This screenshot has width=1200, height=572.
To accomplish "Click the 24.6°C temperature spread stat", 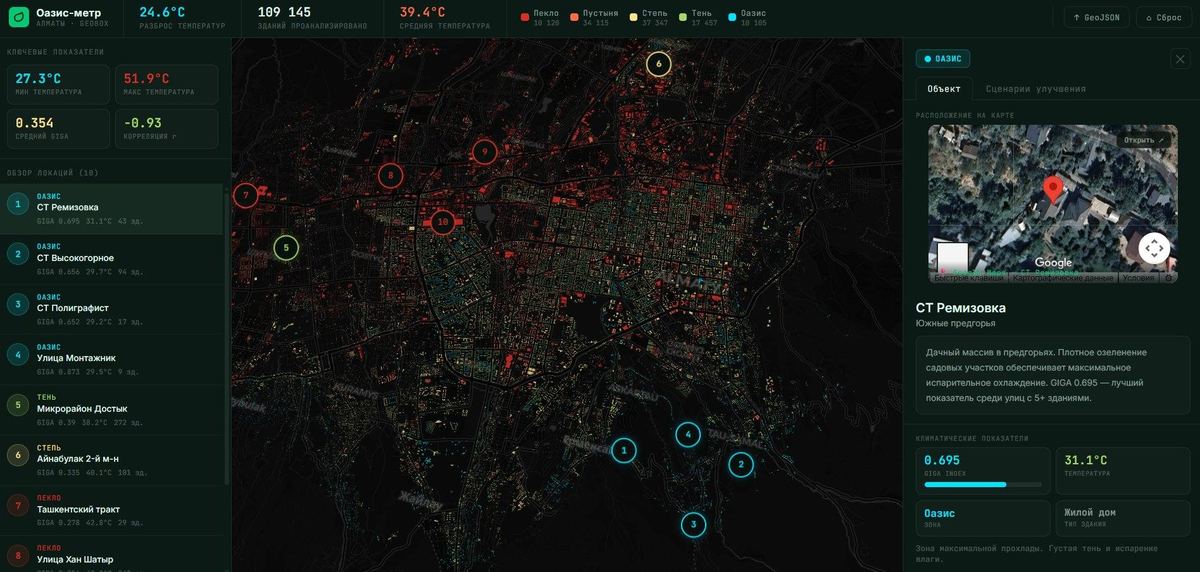I will pos(182,17).
